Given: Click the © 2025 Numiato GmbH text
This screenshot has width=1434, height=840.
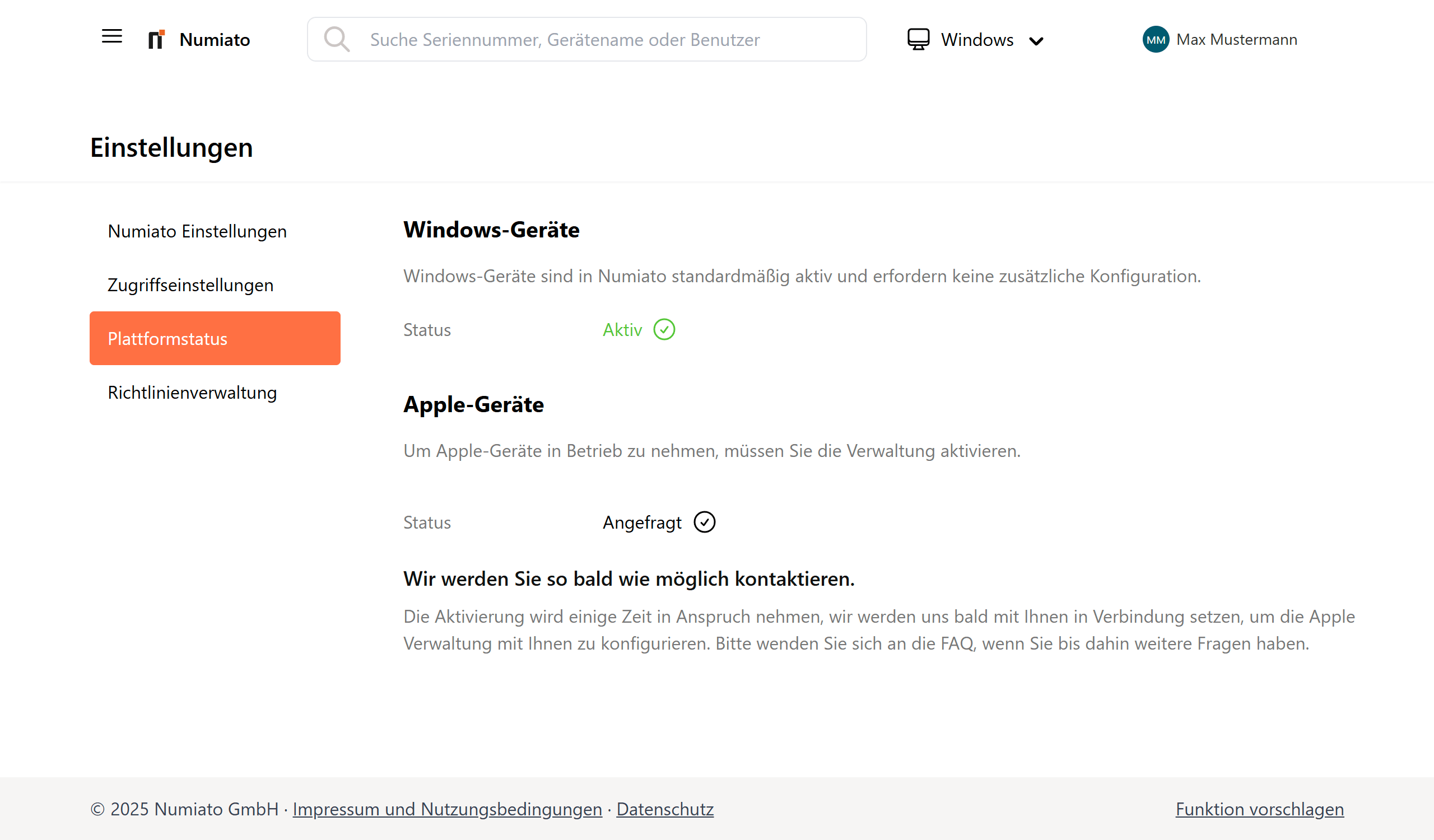Looking at the screenshot, I should (184, 809).
